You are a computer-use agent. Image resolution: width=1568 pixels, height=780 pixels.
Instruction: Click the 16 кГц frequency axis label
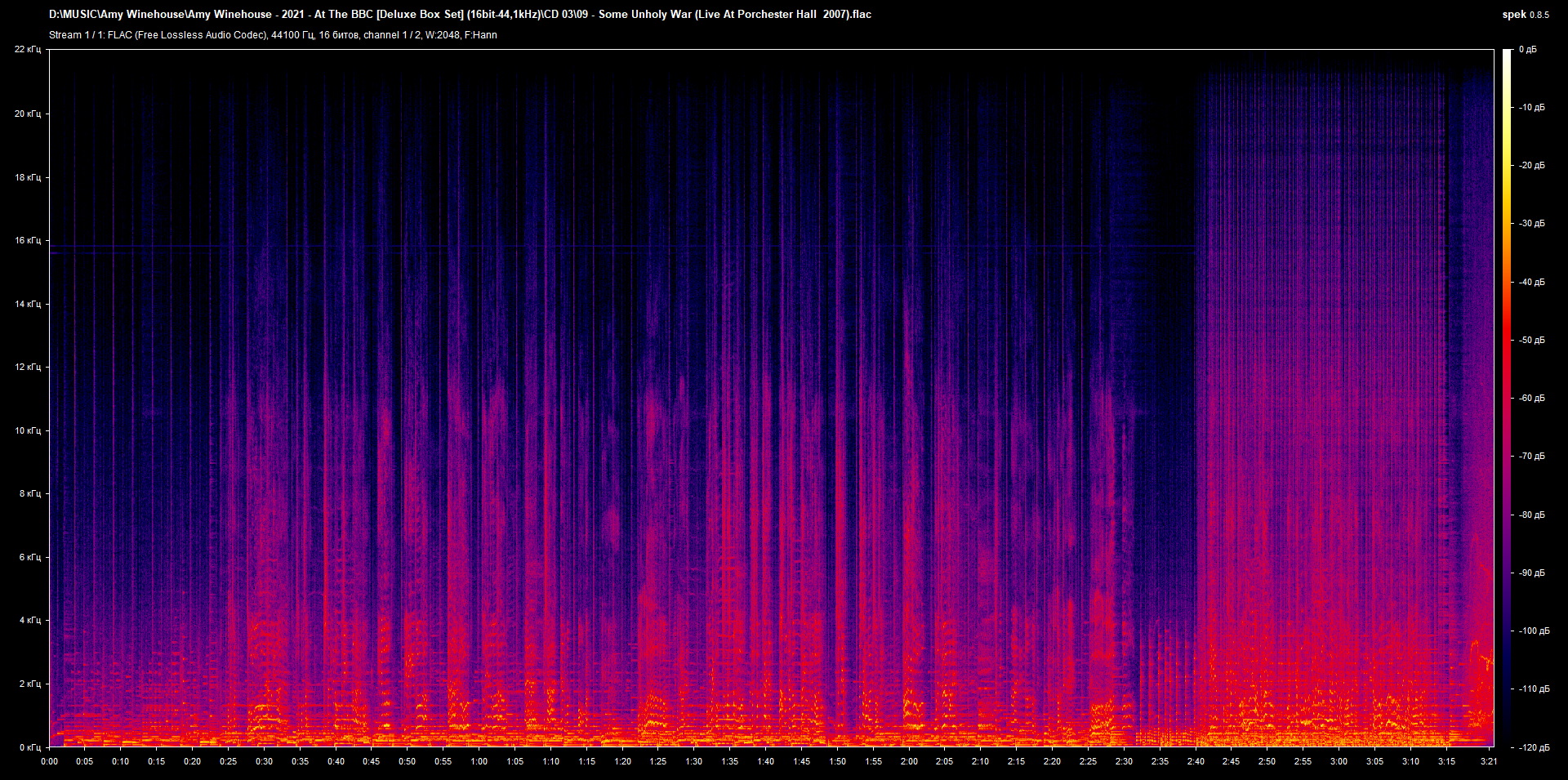28,240
